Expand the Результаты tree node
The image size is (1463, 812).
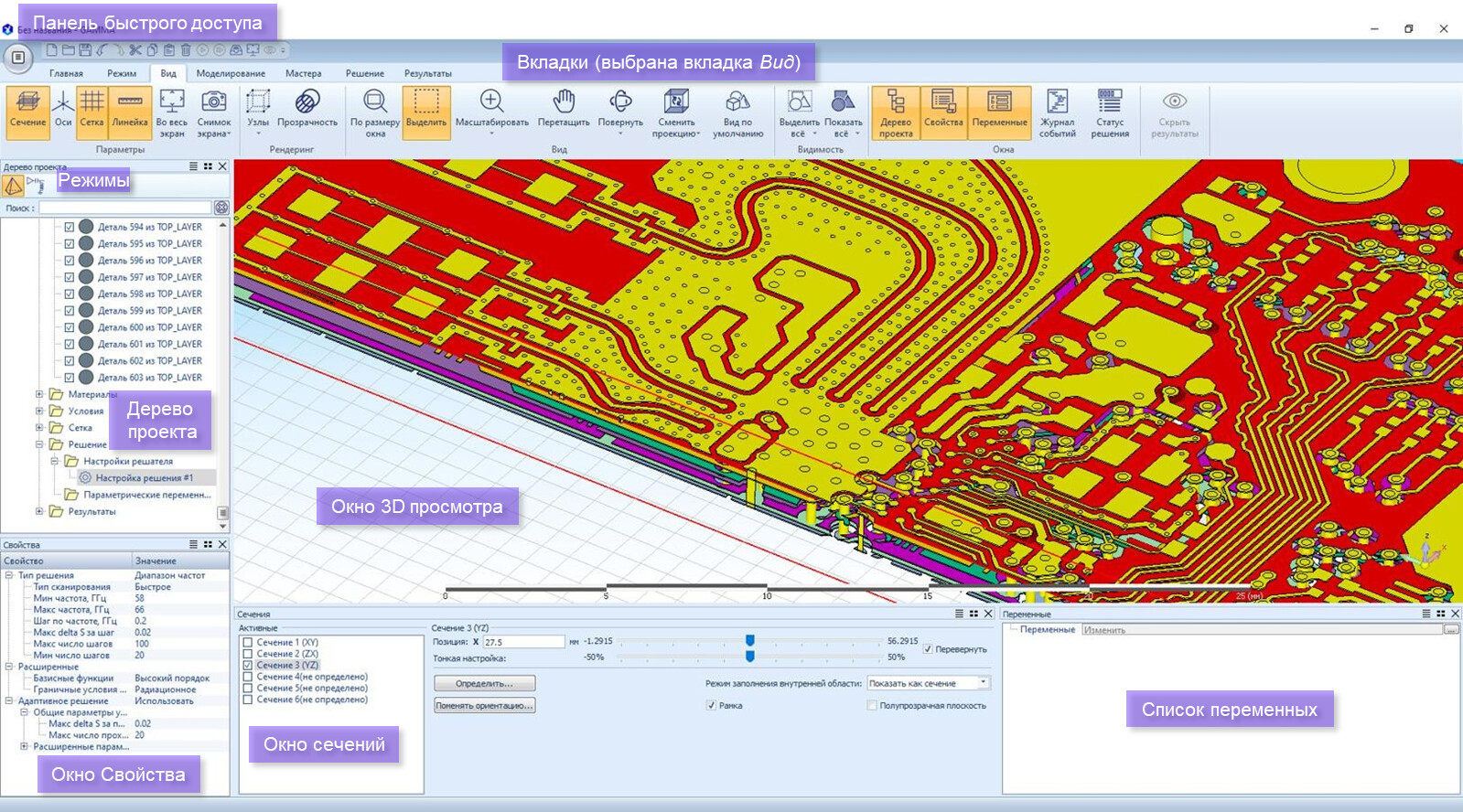pos(39,512)
